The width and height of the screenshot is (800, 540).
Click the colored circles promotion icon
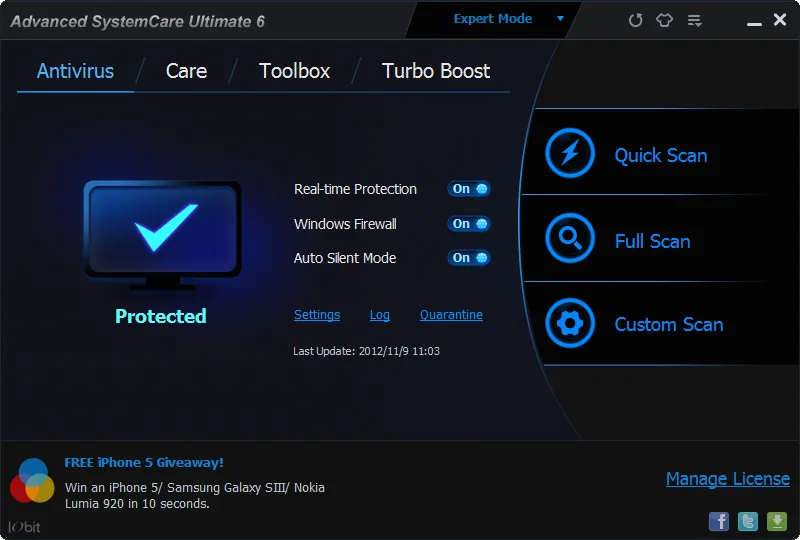tap(32, 480)
